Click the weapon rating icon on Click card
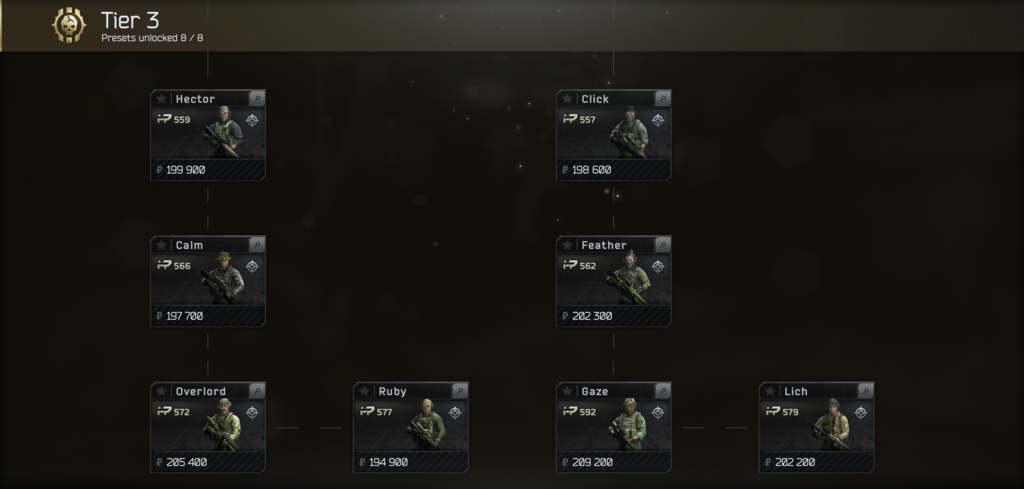This screenshot has height=489, width=1024. (x=570, y=119)
